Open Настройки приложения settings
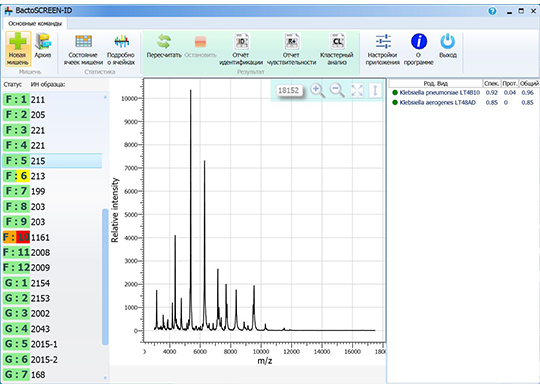The width and height of the screenshot is (540, 388). click(x=383, y=50)
